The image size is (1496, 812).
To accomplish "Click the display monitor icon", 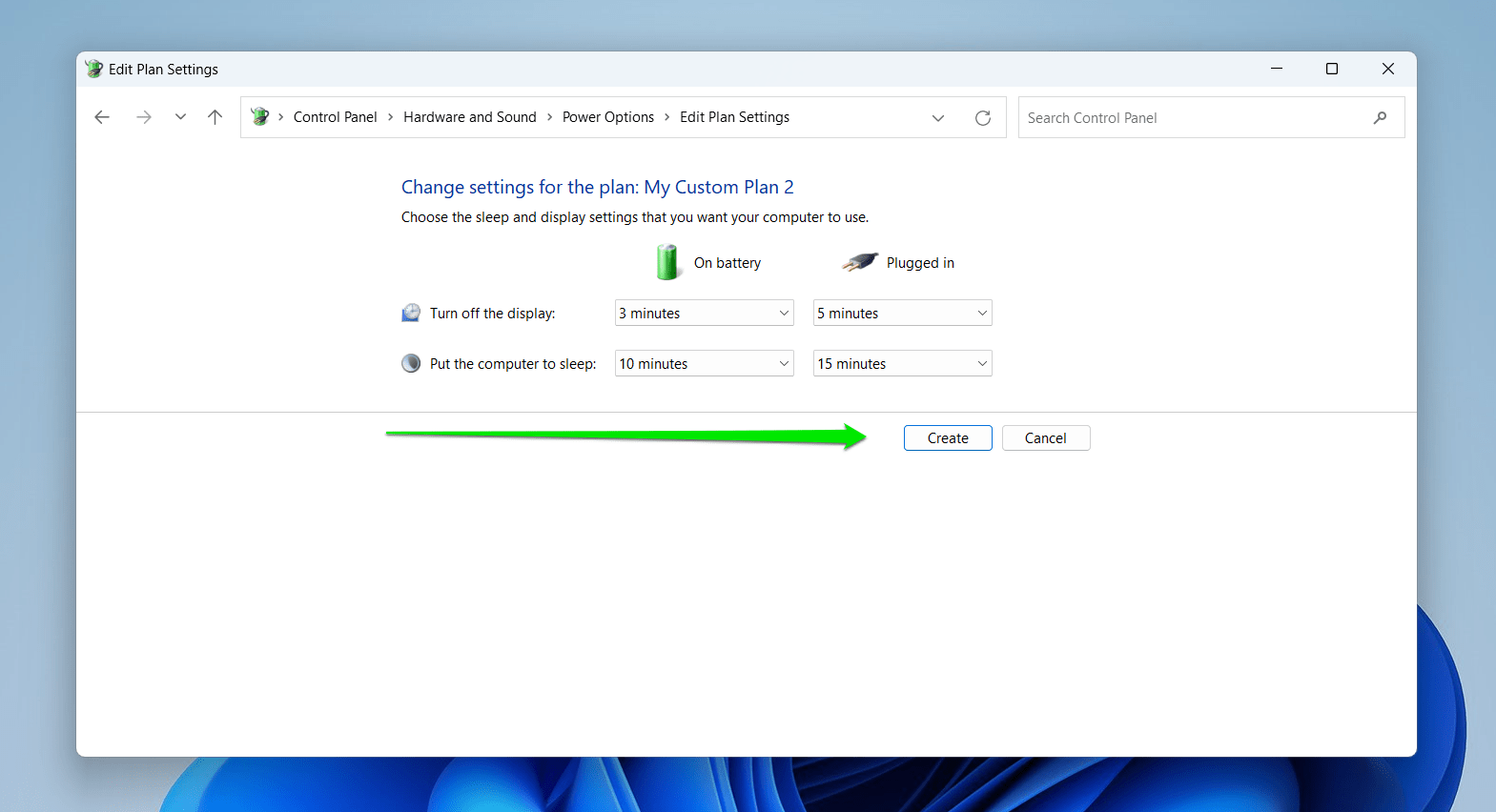I will tap(411, 313).
